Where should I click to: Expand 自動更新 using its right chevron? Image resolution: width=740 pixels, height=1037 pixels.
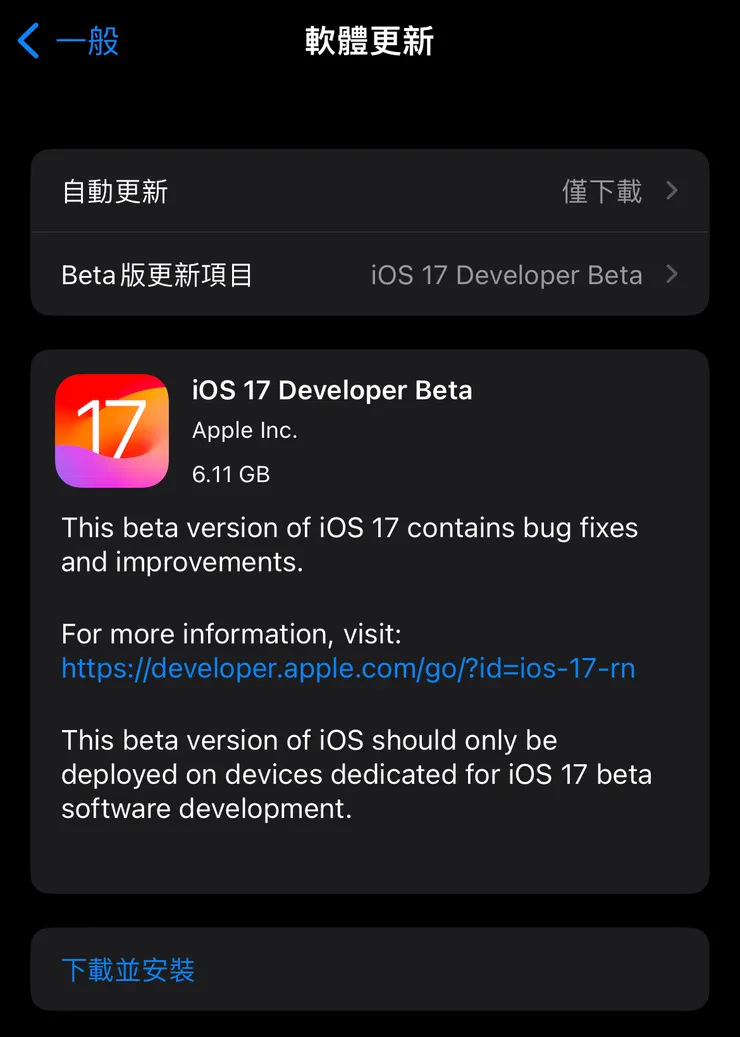(x=672, y=190)
